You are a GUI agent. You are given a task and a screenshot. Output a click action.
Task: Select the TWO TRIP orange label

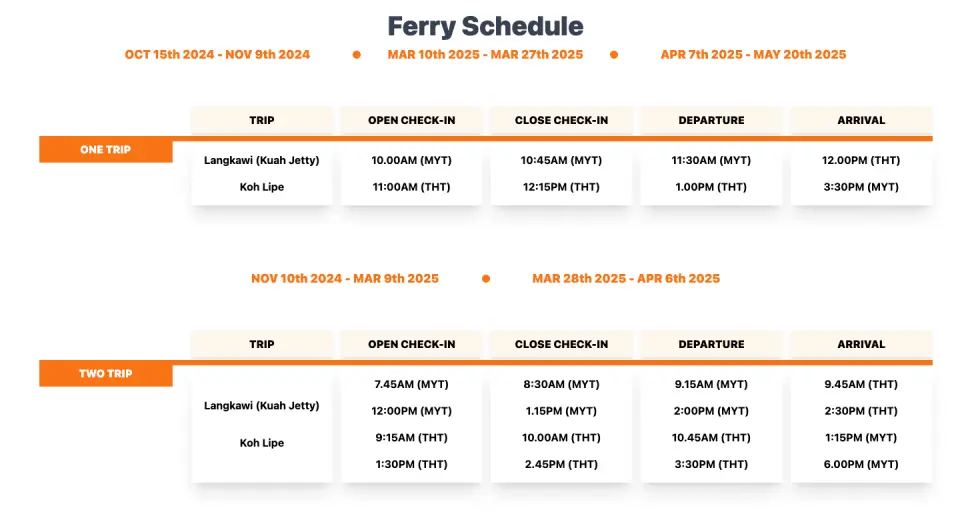[106, 374]
